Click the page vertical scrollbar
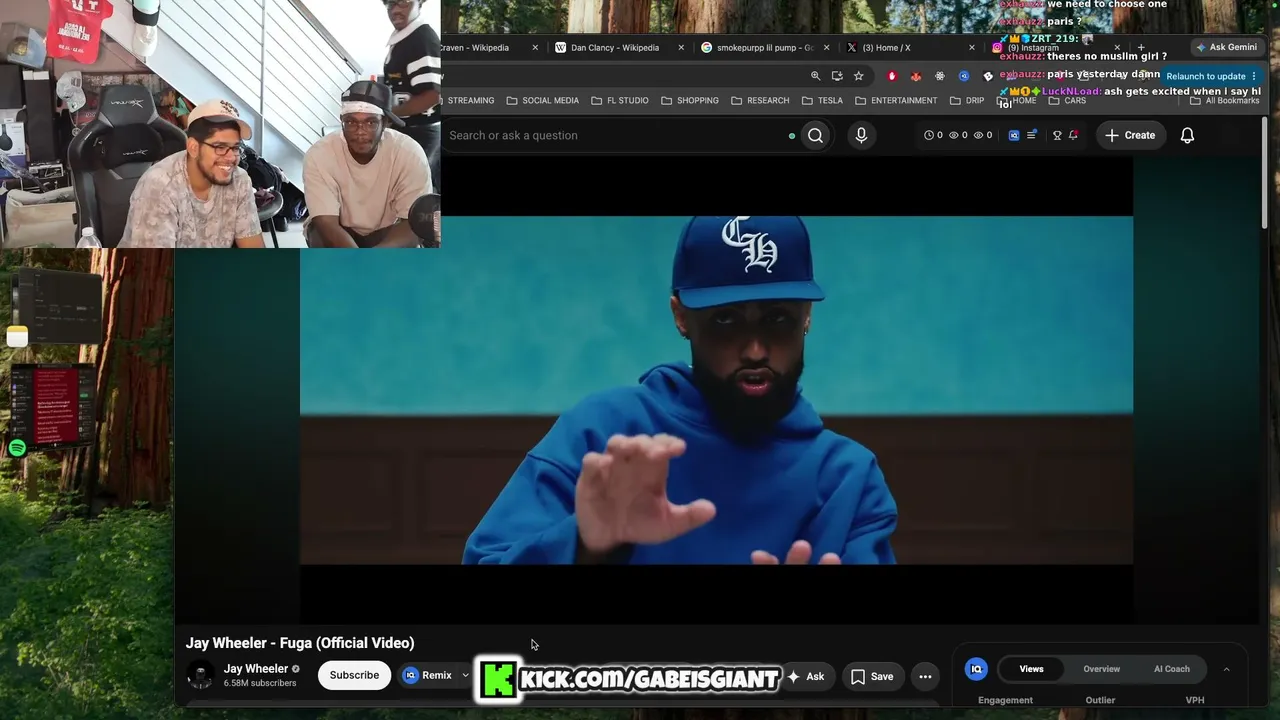This screenshot has height=720, width=1280. (1265, 175)
